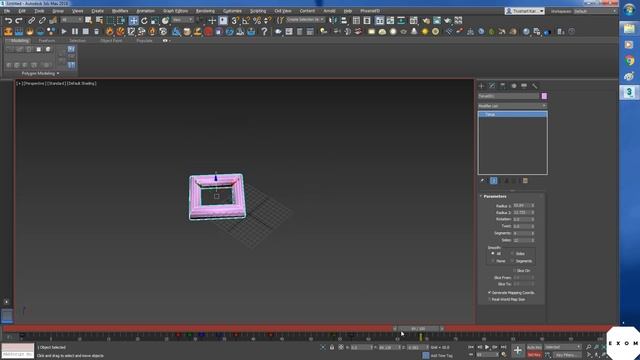
Task: Open the Modifier List dropdown
Action: click(512, 106)
